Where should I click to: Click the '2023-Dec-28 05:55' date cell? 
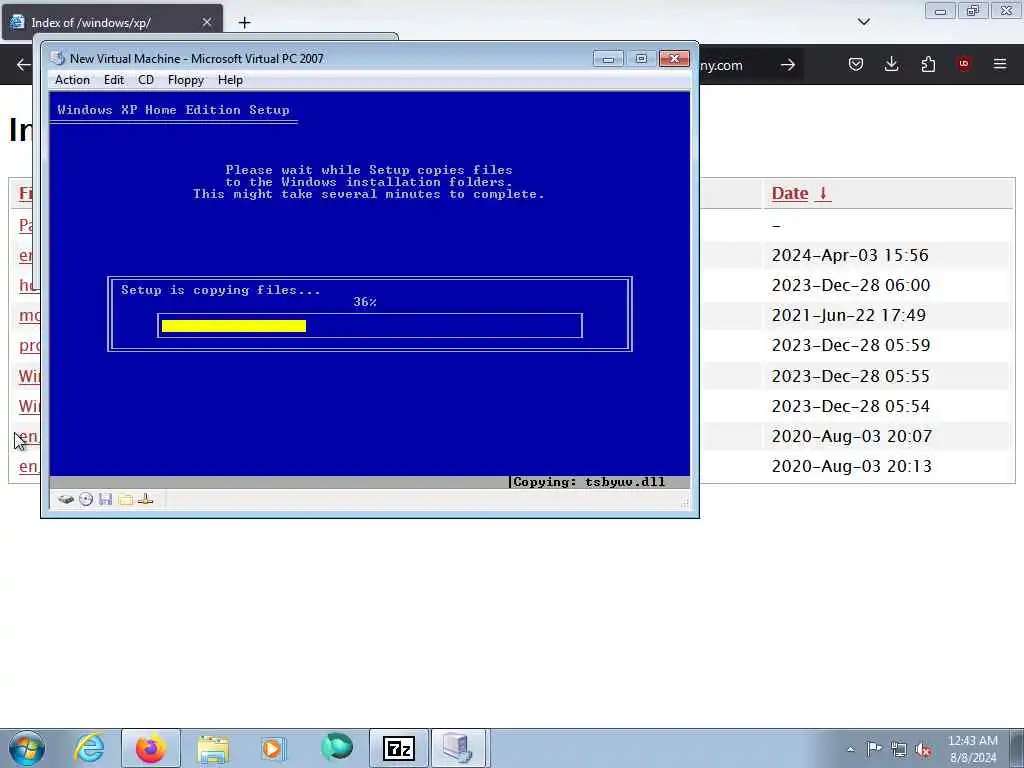(850, 376)
